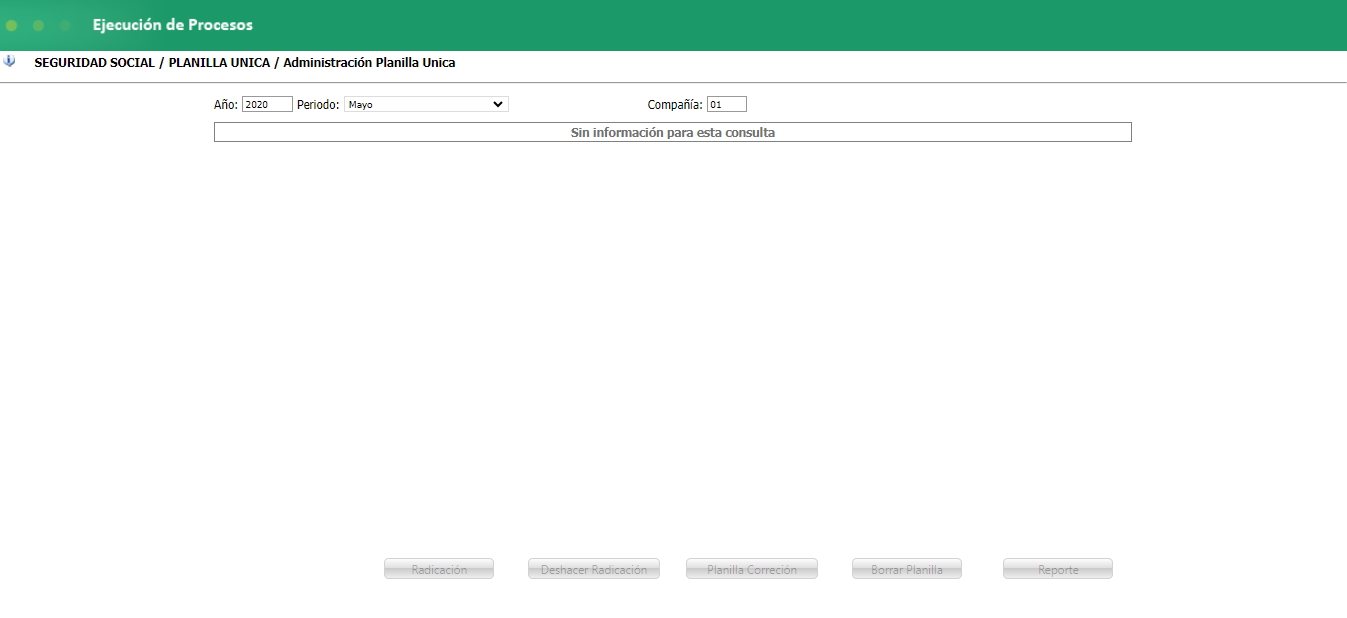The image size is (1347, 618).
Task: Click the Borrar Planilla button
Action: 907,569
